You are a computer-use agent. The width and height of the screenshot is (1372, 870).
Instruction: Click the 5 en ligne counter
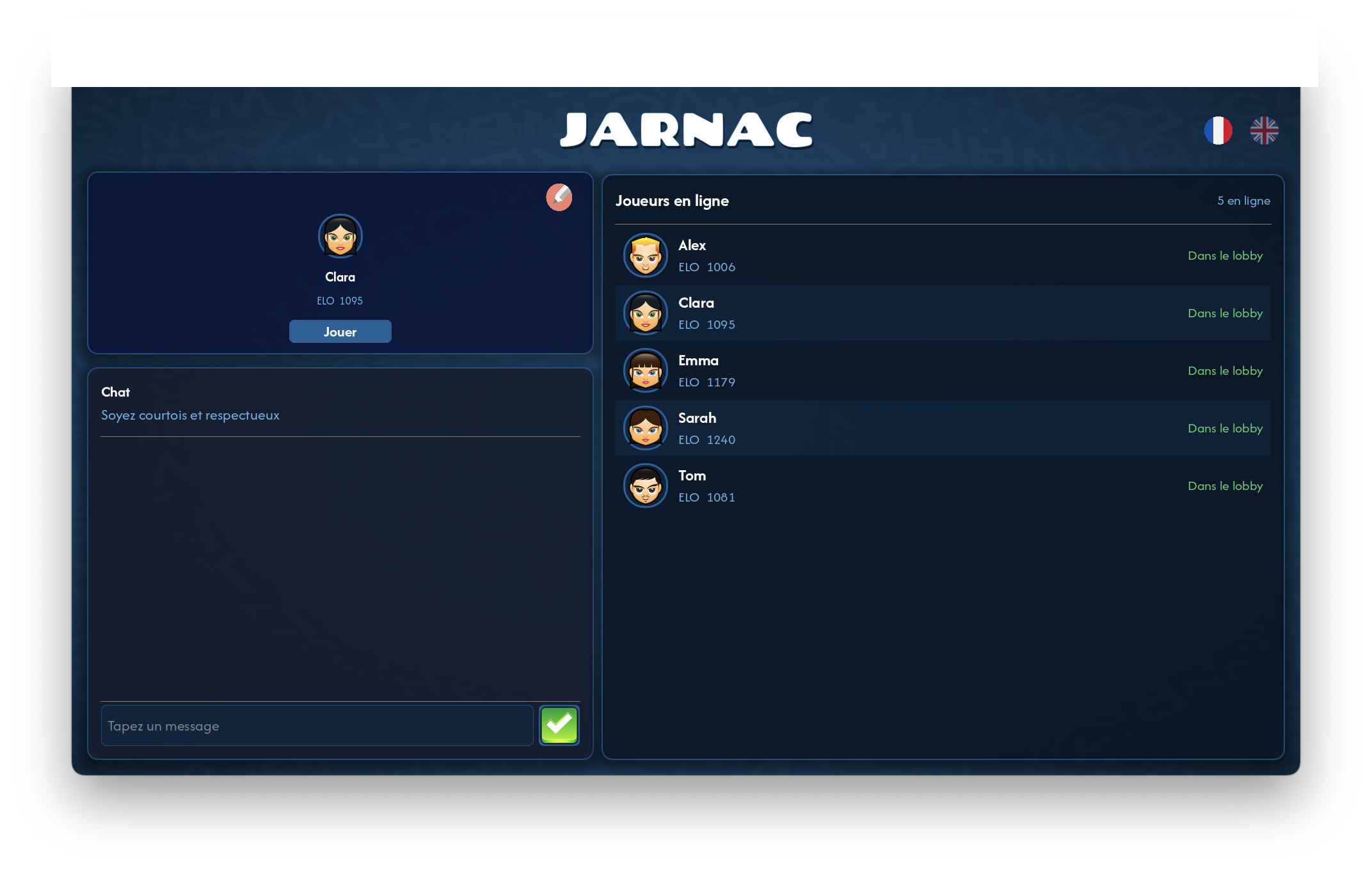(x=1243, y=201)
